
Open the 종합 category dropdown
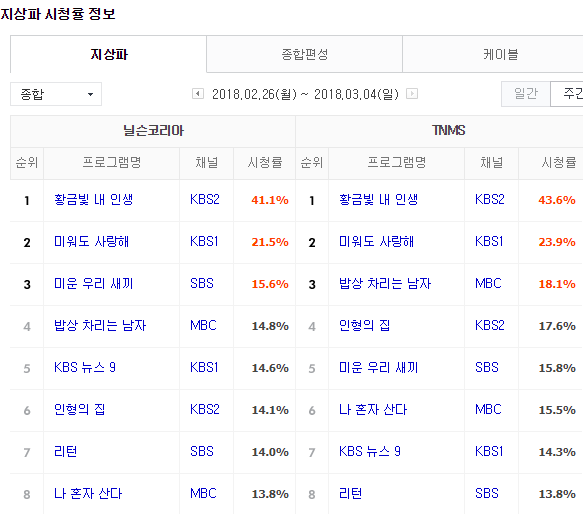(x=56, y=94)
